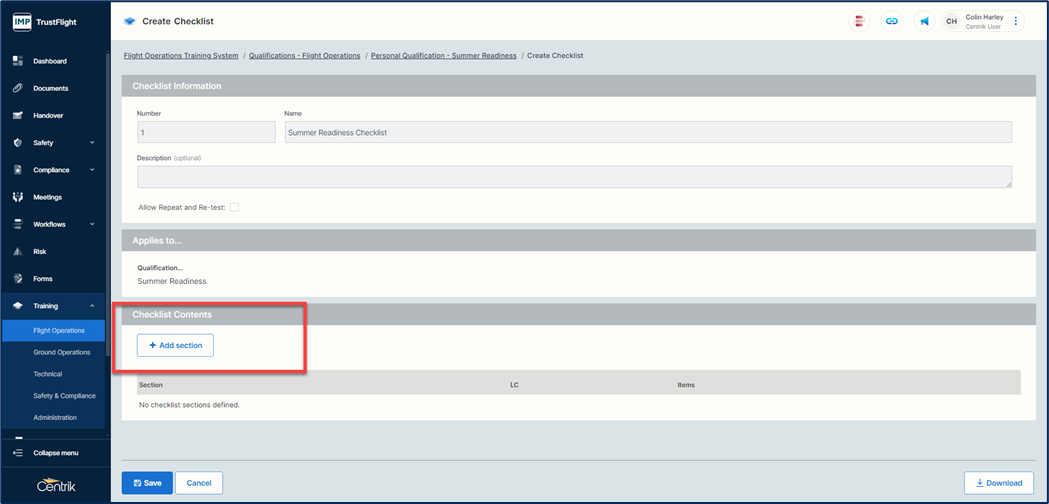Click the Meetings icon in sidebar
Screen dimensions: 1049x504
[x=18, y=197]
